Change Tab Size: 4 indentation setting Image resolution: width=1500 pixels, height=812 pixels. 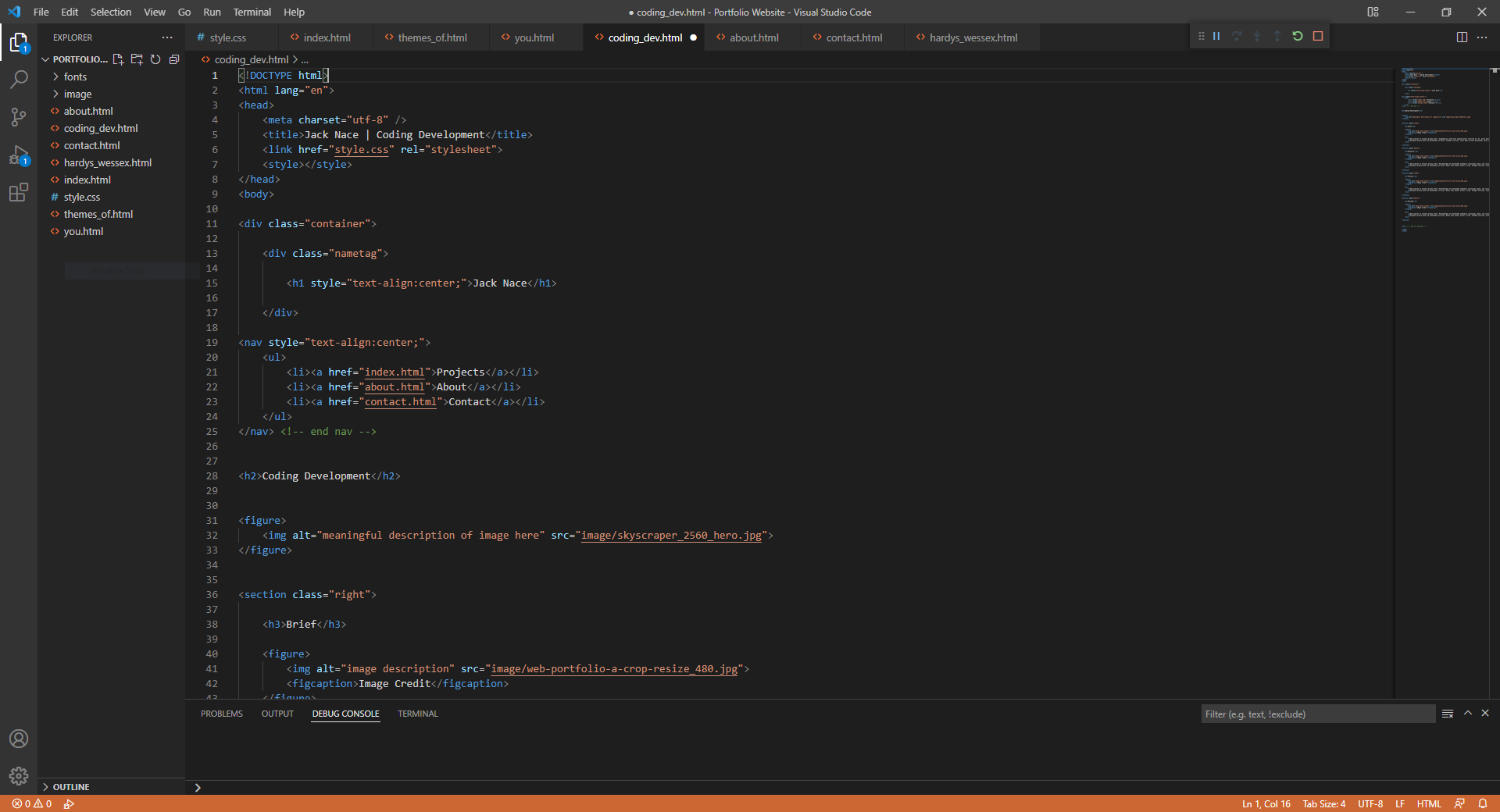[1324, 803]
